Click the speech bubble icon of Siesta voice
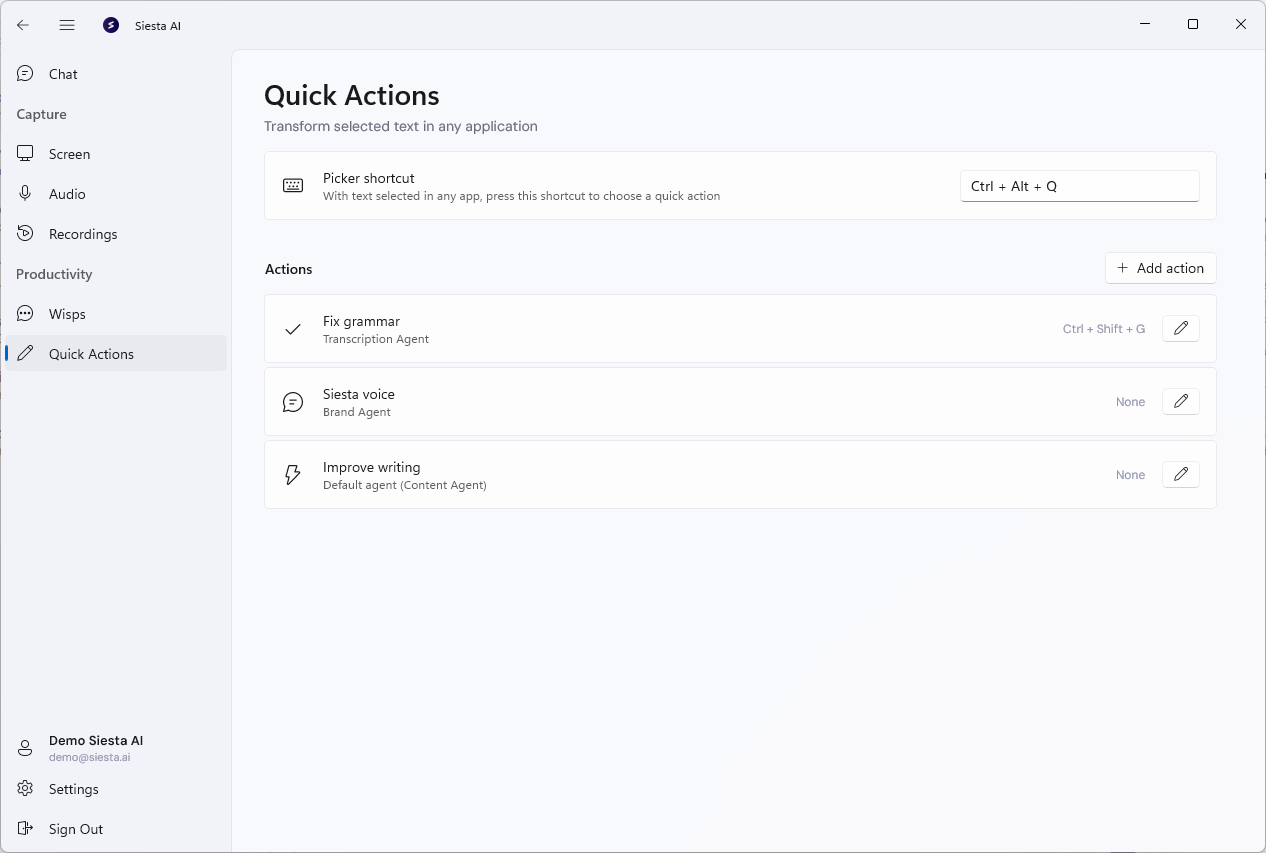Screen dimensions: 1266x853 [293, 402]
